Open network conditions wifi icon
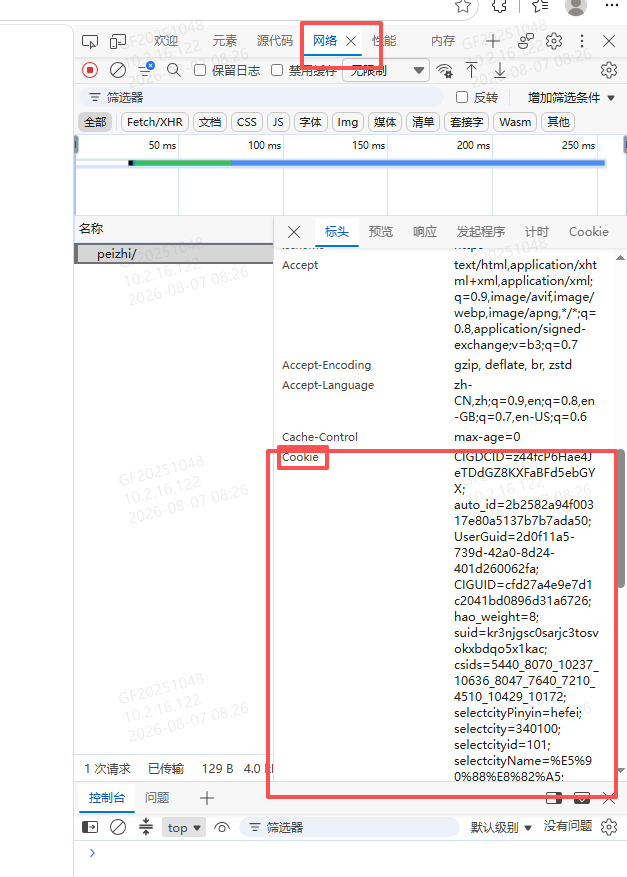This screenshot has height=877, width=627. coord(445,70)
